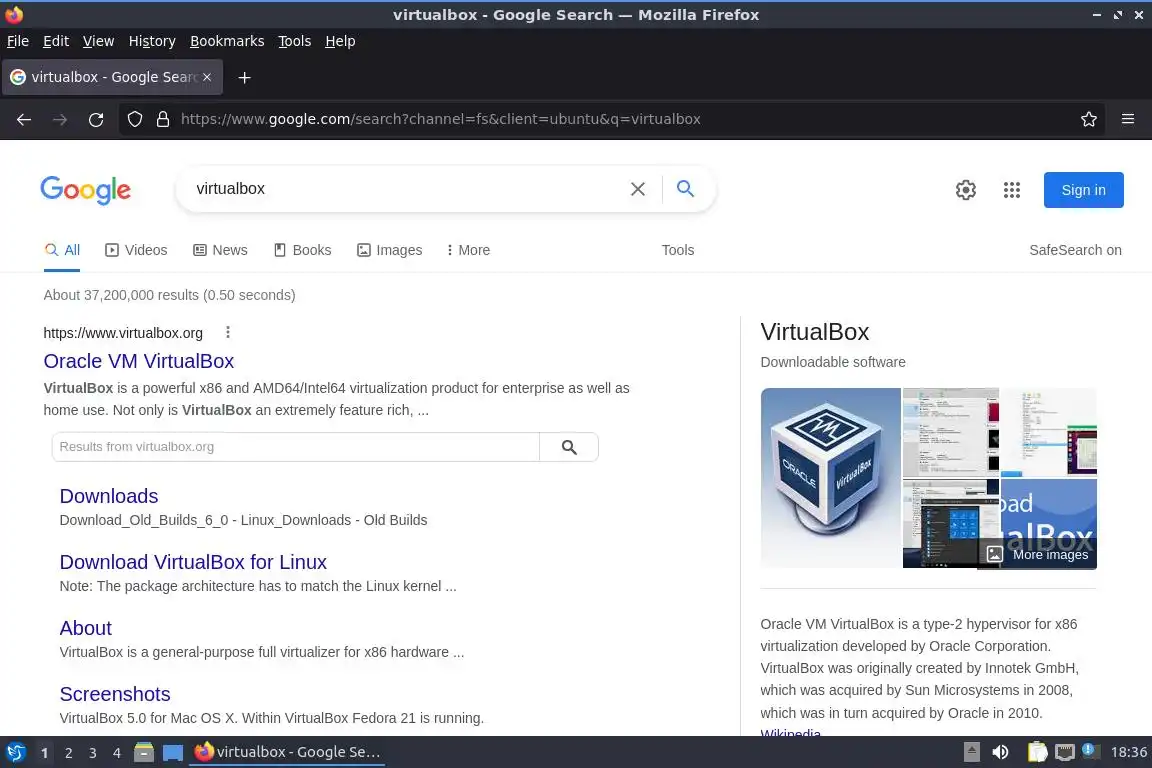Switch to workspace 3
The width and height of the screenshot is (1152, 768).
pyautogui.click(x=93, y=753)
